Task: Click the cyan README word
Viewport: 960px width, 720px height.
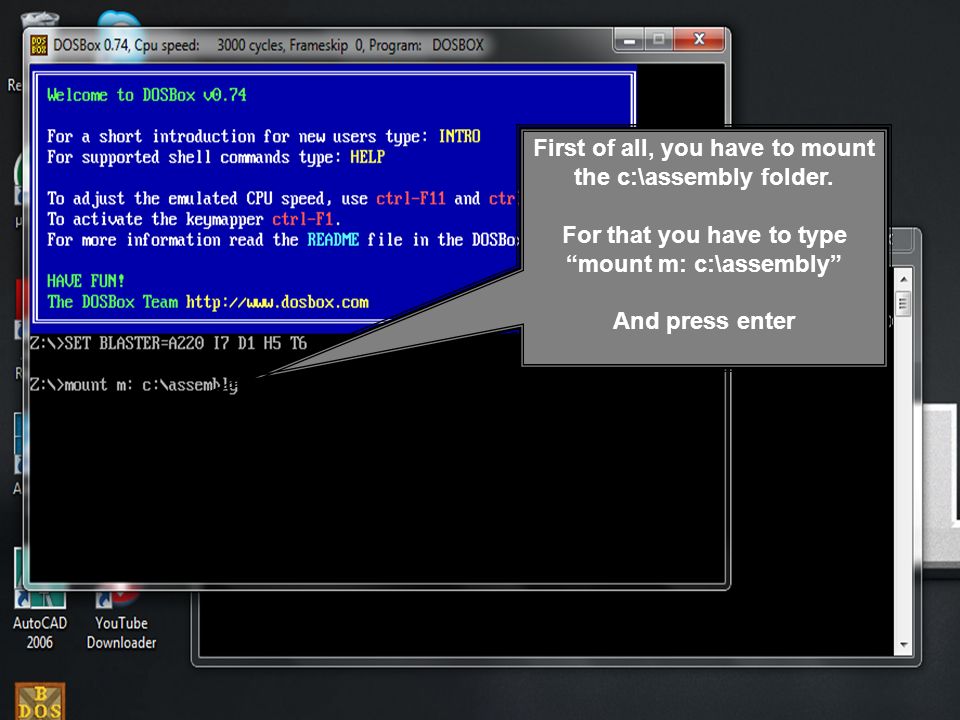Action: click(x=333, y=239)
